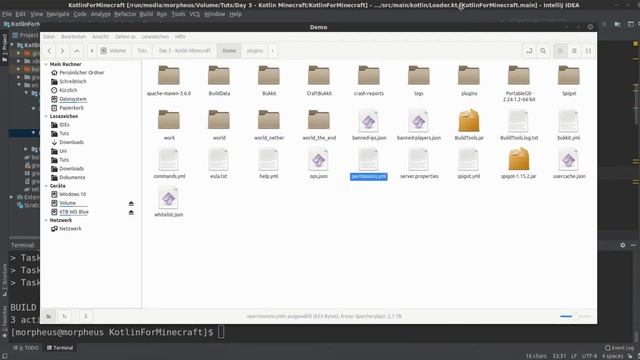Select BuildTools.log.txt file
This screenshot has width=640, height=360.
click(519, 124)
